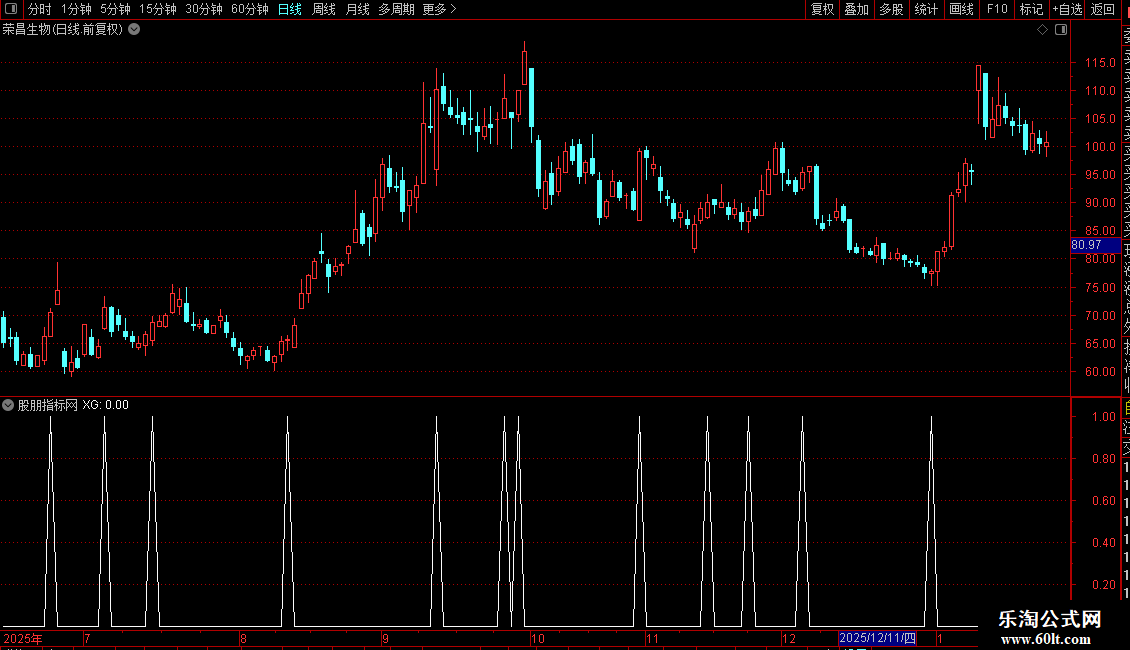The width and height of the screenshot is (1130, 650).
Task: Click the 2025年 label on time axis
Action: 23,638
